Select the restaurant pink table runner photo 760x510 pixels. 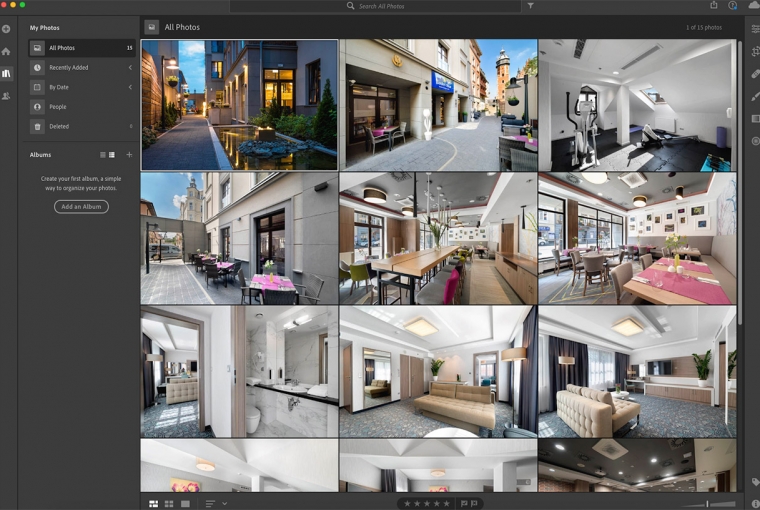coord(637,238)
